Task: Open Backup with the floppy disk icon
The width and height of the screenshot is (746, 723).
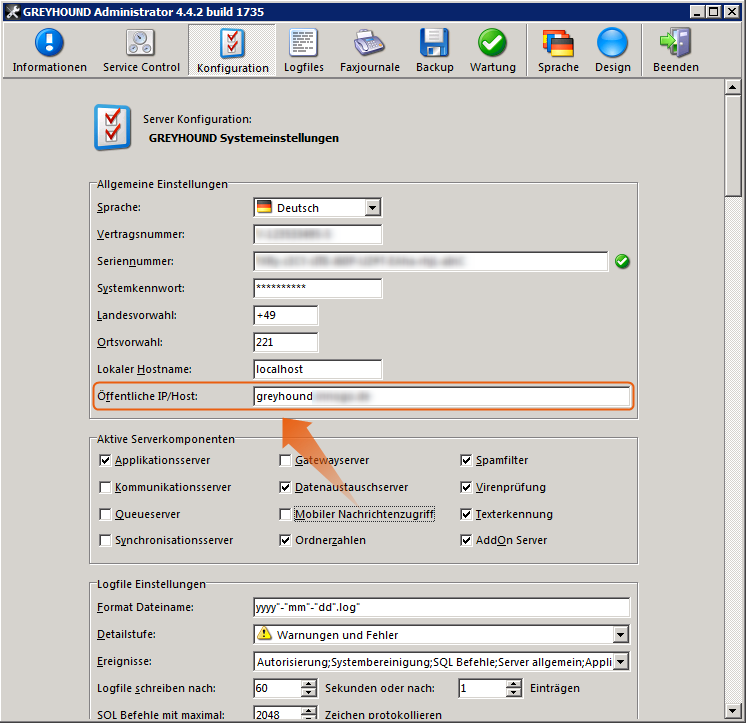Action: point(434,50)
